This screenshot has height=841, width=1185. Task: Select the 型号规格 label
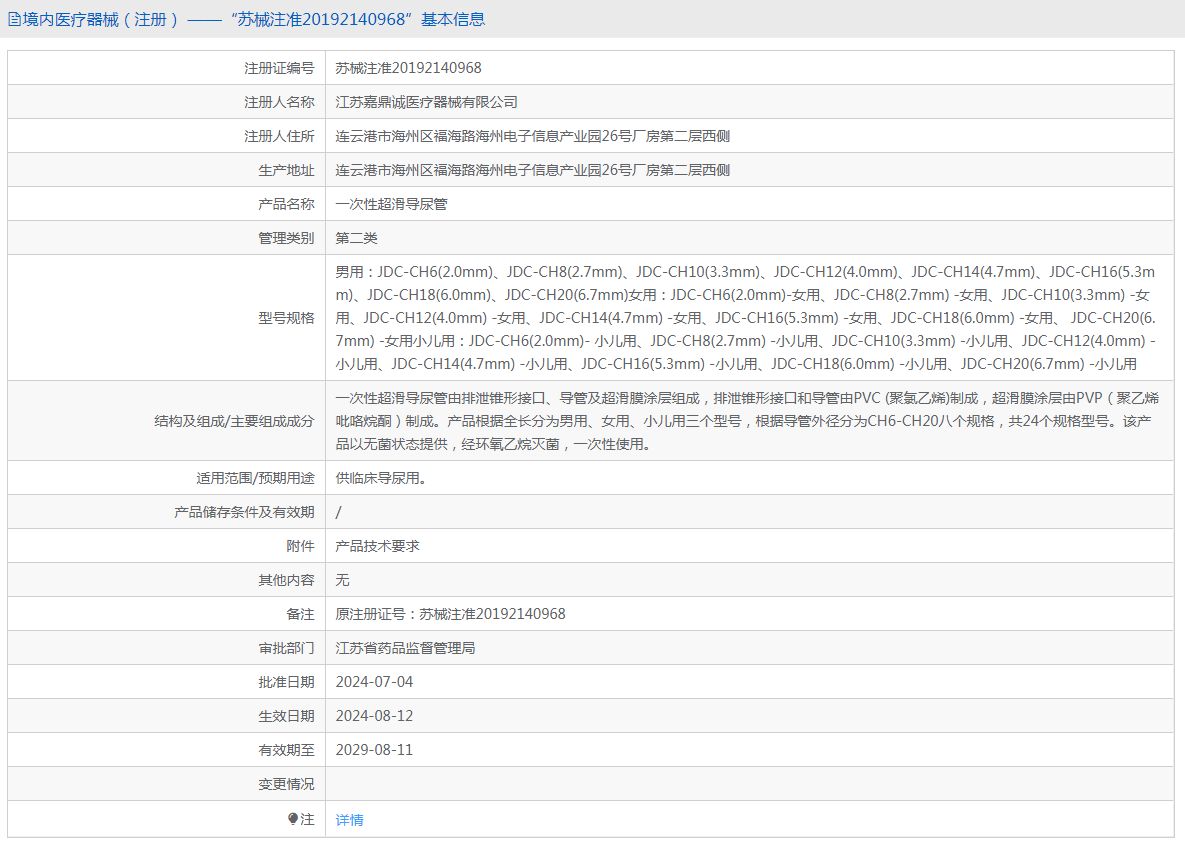click(x=286, y=318)
